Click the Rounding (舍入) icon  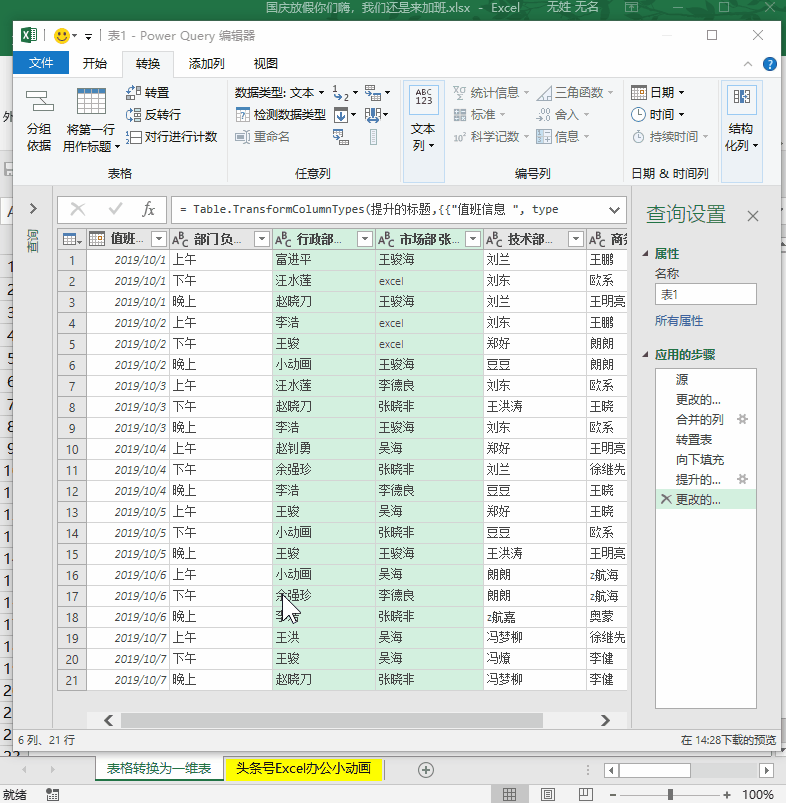click(x=543, y=115)
